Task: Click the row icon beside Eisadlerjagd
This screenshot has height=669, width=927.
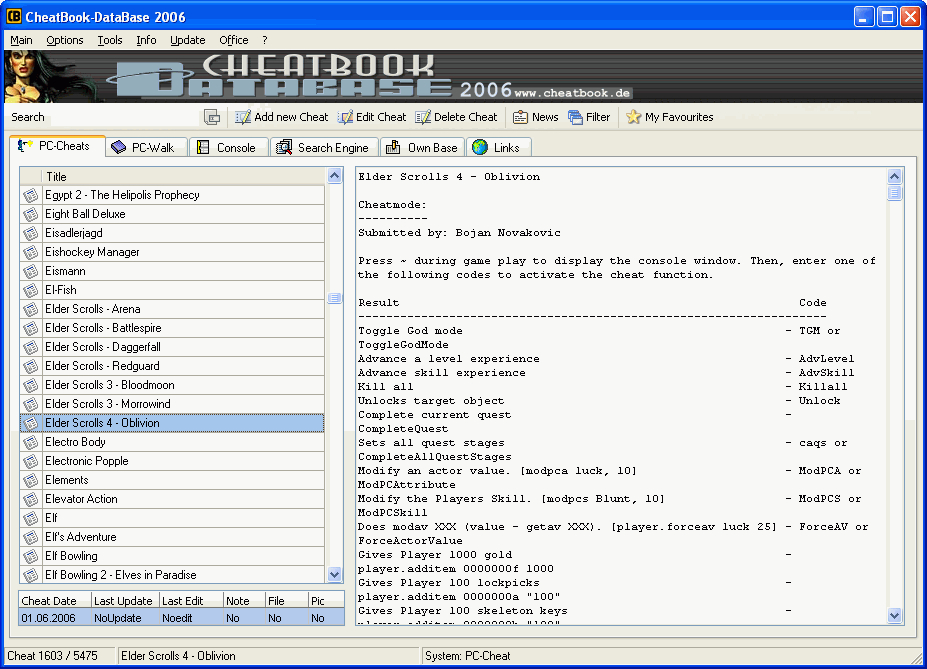Action: point(31,233)
